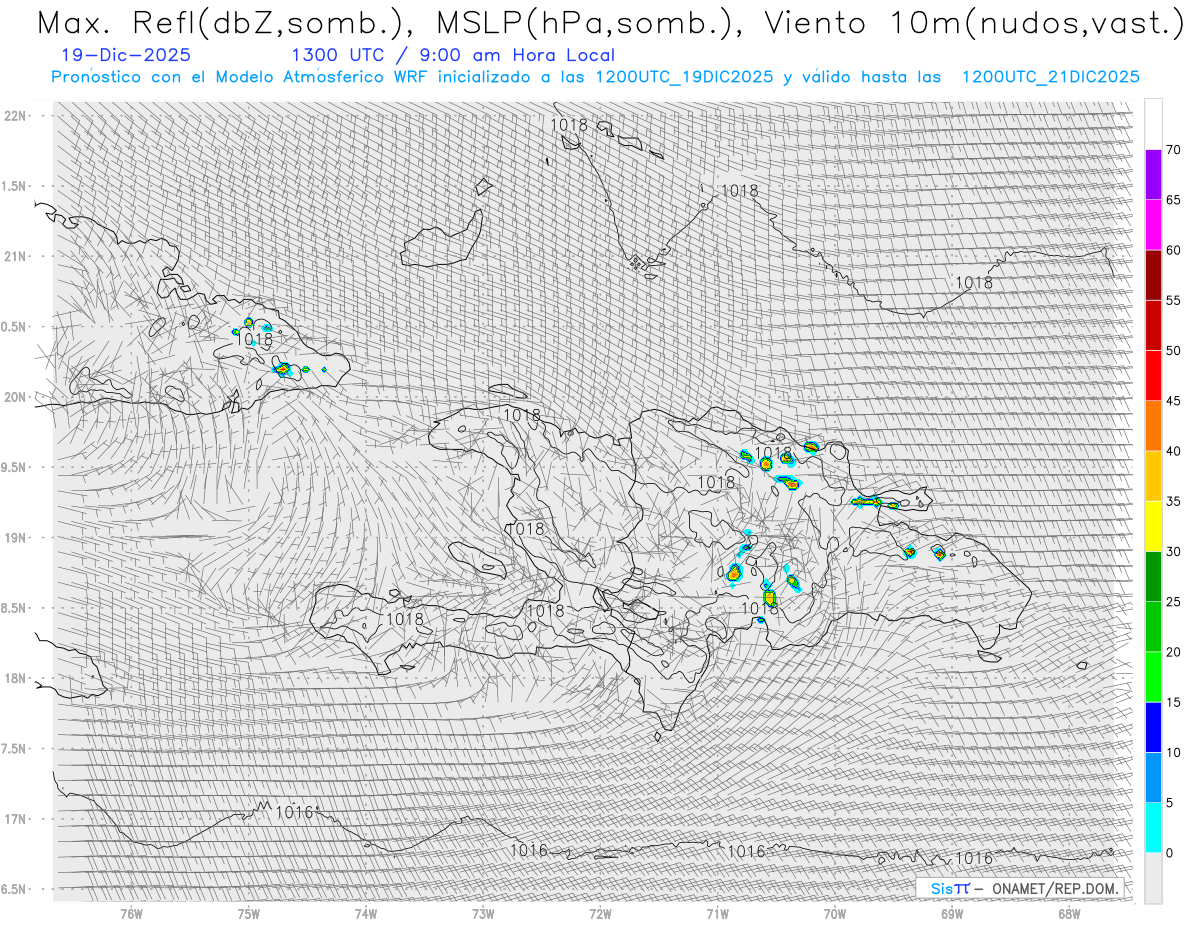The height and width of the screenshot is (927, 1200).
Task: Click the latitude axis label '21N'
Action: point(17,256)
